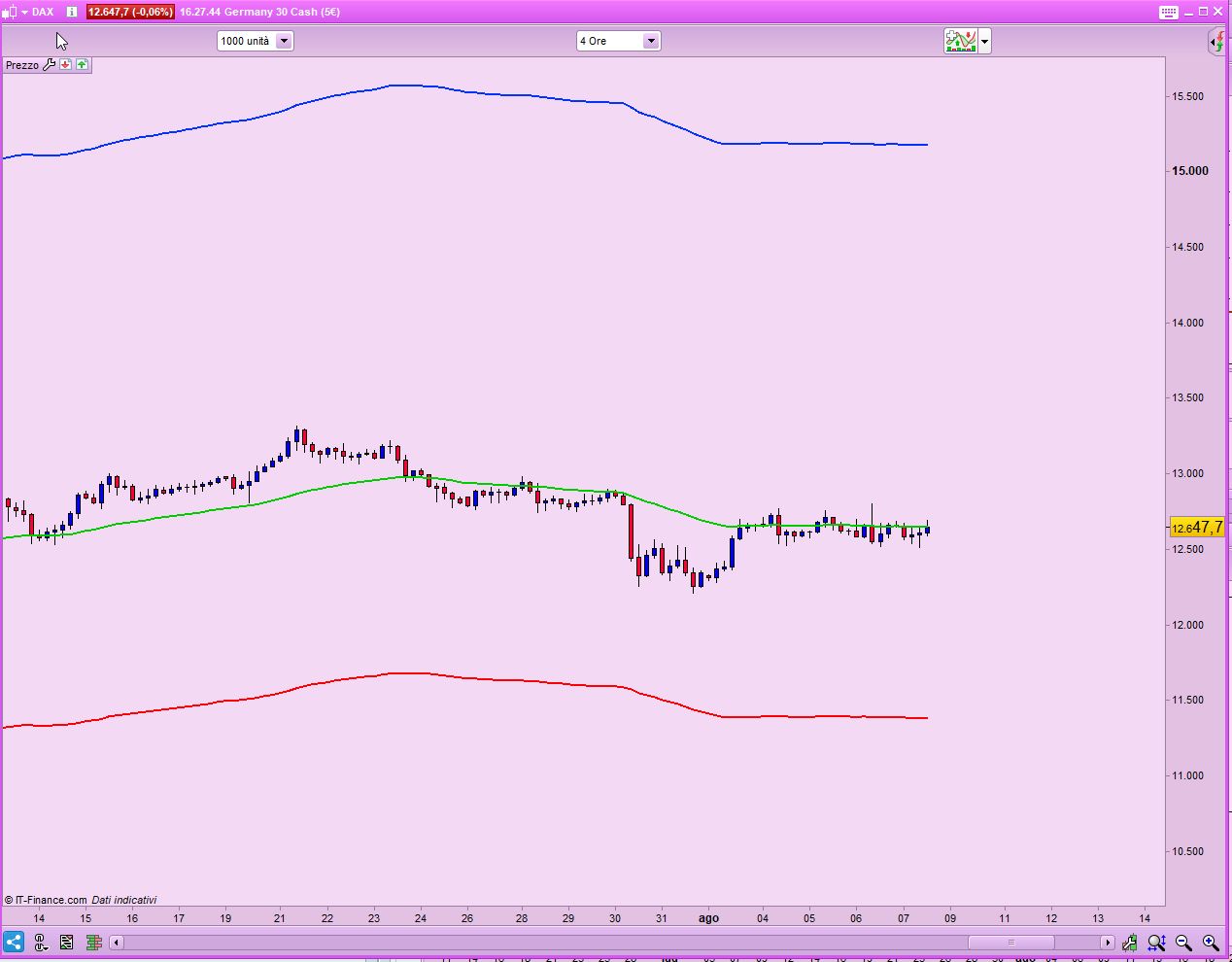
Task: Click the horizontal scrollbar thumb
Action: pyautogui.click(x=1010, y=942)
